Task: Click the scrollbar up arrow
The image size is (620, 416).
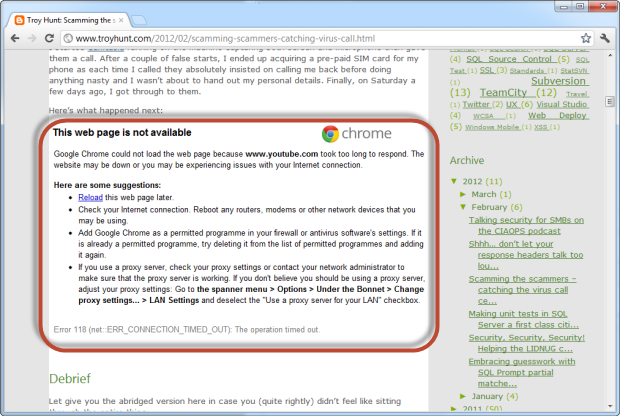Action: (x=610, y=56)
